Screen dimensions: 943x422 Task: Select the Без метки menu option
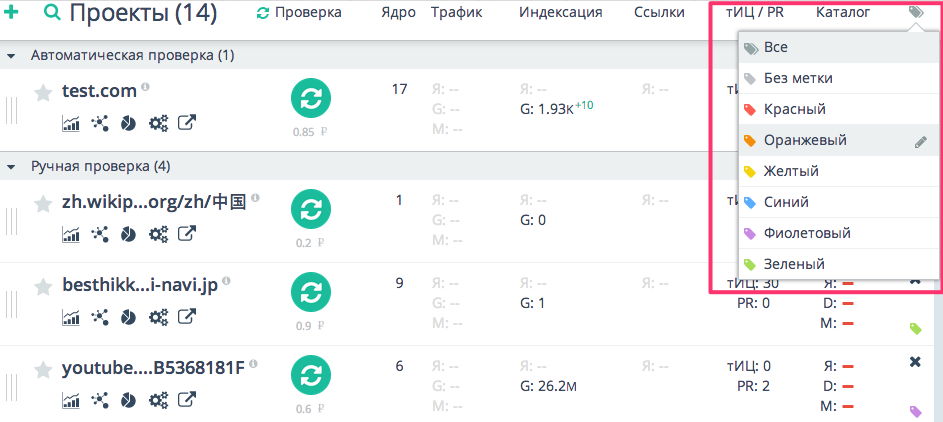click(x=797, y=78)
